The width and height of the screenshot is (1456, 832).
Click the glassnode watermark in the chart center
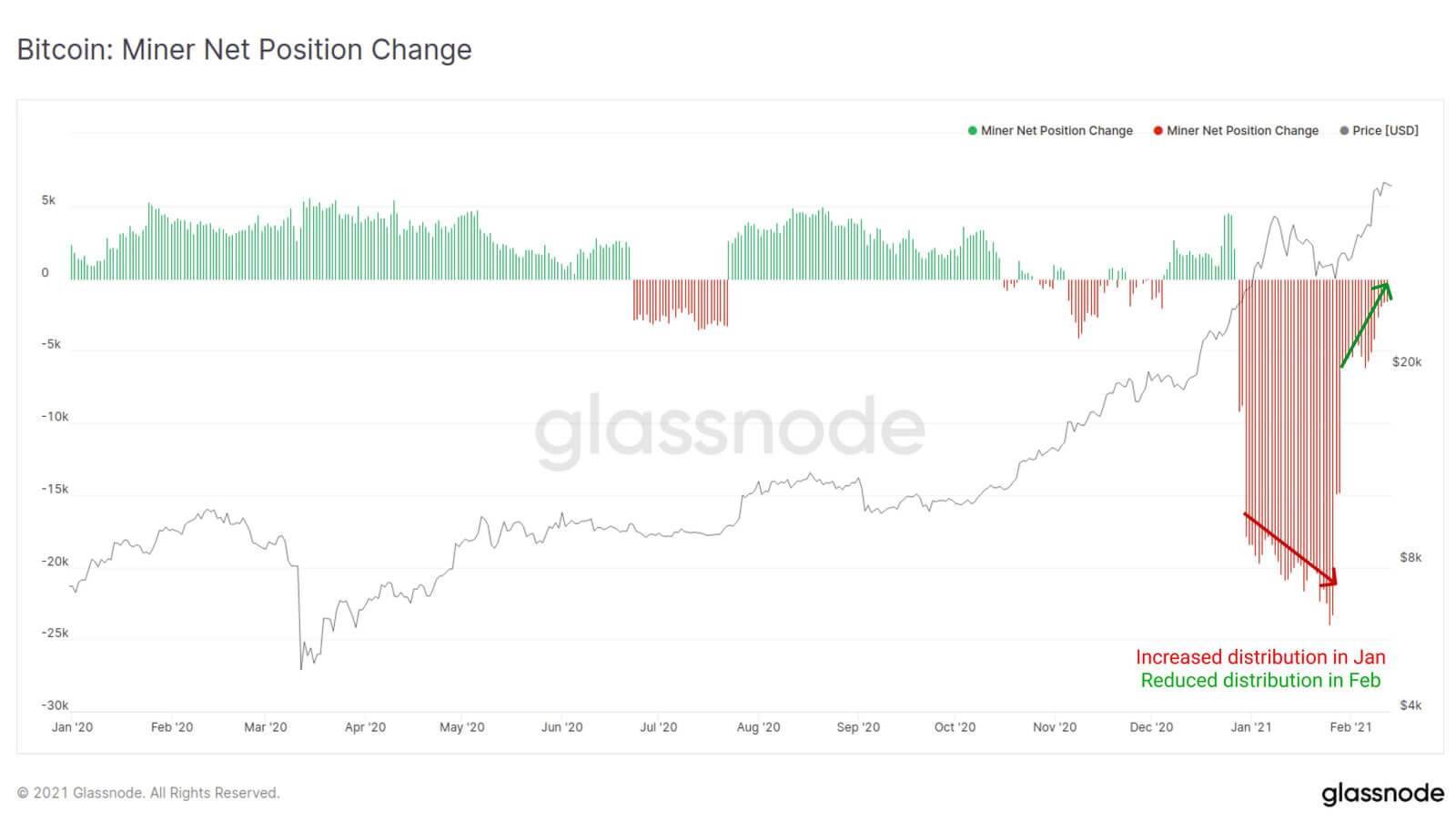point(729,430)
